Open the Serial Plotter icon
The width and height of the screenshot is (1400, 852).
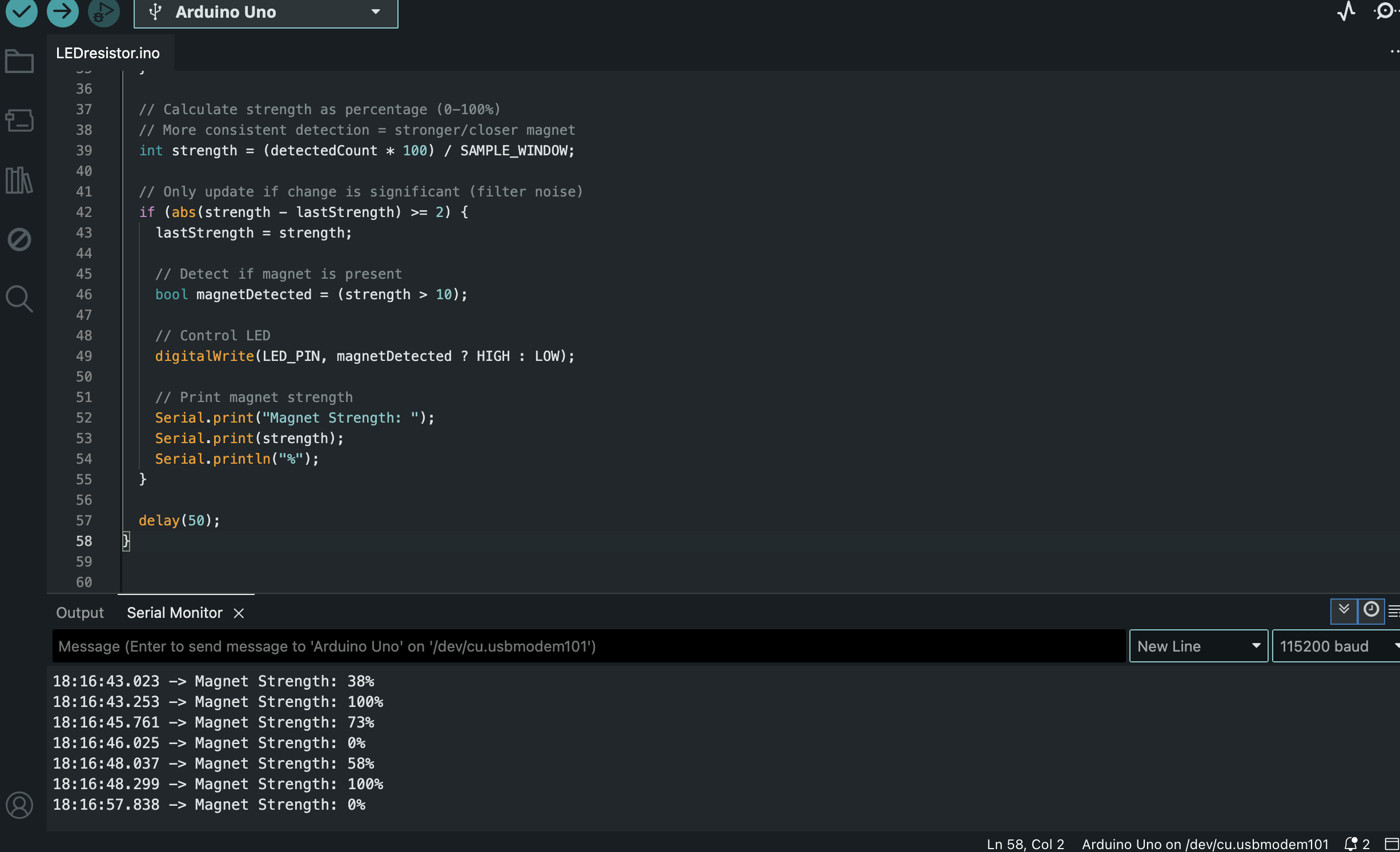pyautogui.click(x=1346, y=12)
